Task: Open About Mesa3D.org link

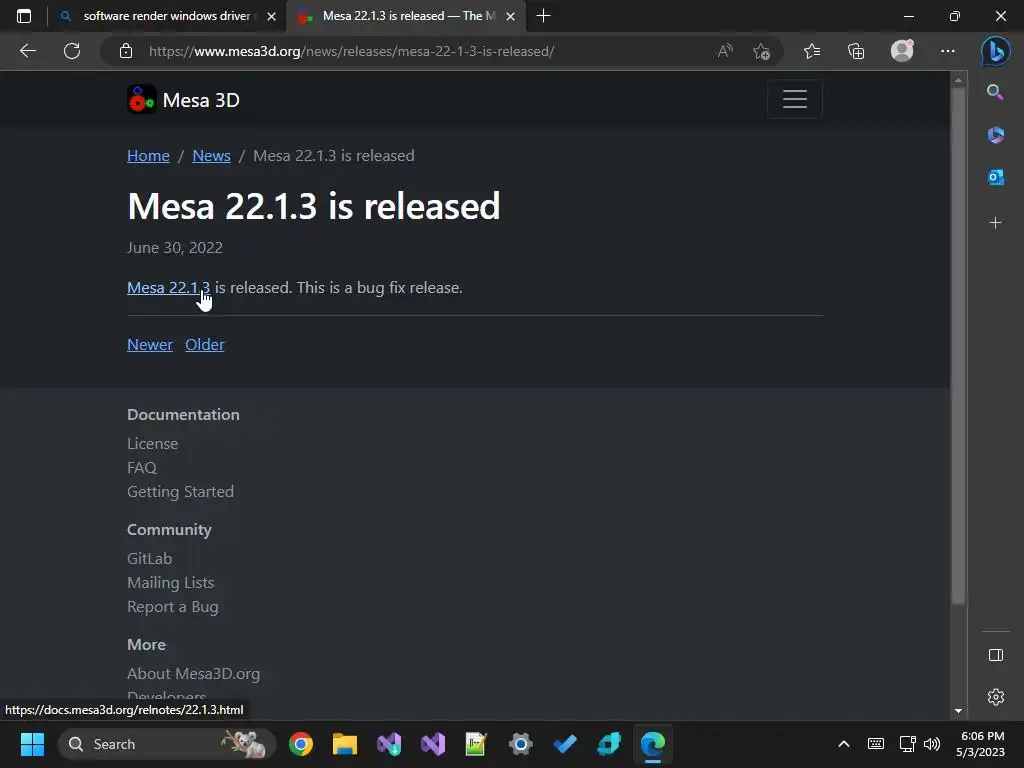Action: point(193,673)
